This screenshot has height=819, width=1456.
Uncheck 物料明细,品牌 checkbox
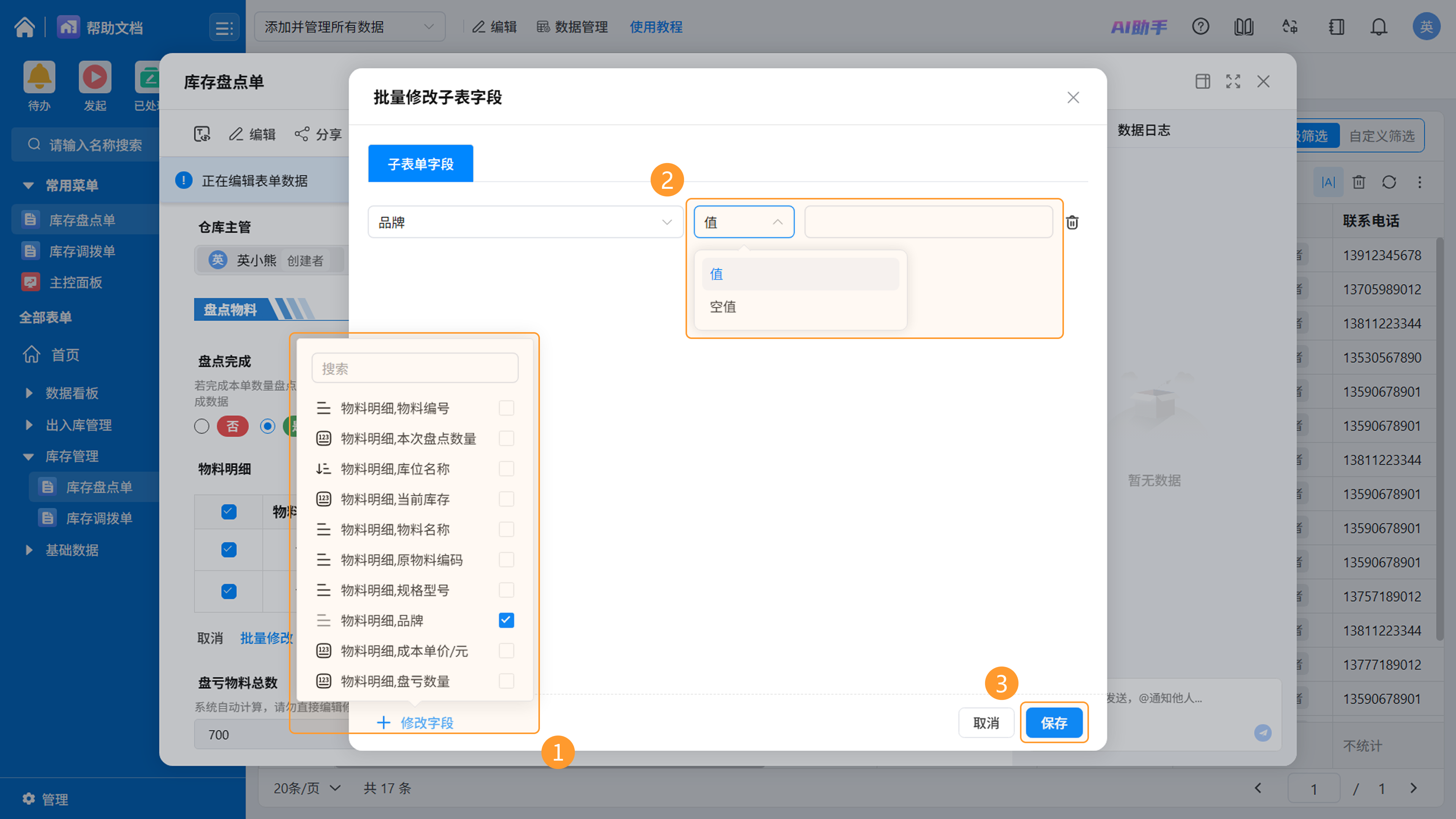(x=506, y=620)
